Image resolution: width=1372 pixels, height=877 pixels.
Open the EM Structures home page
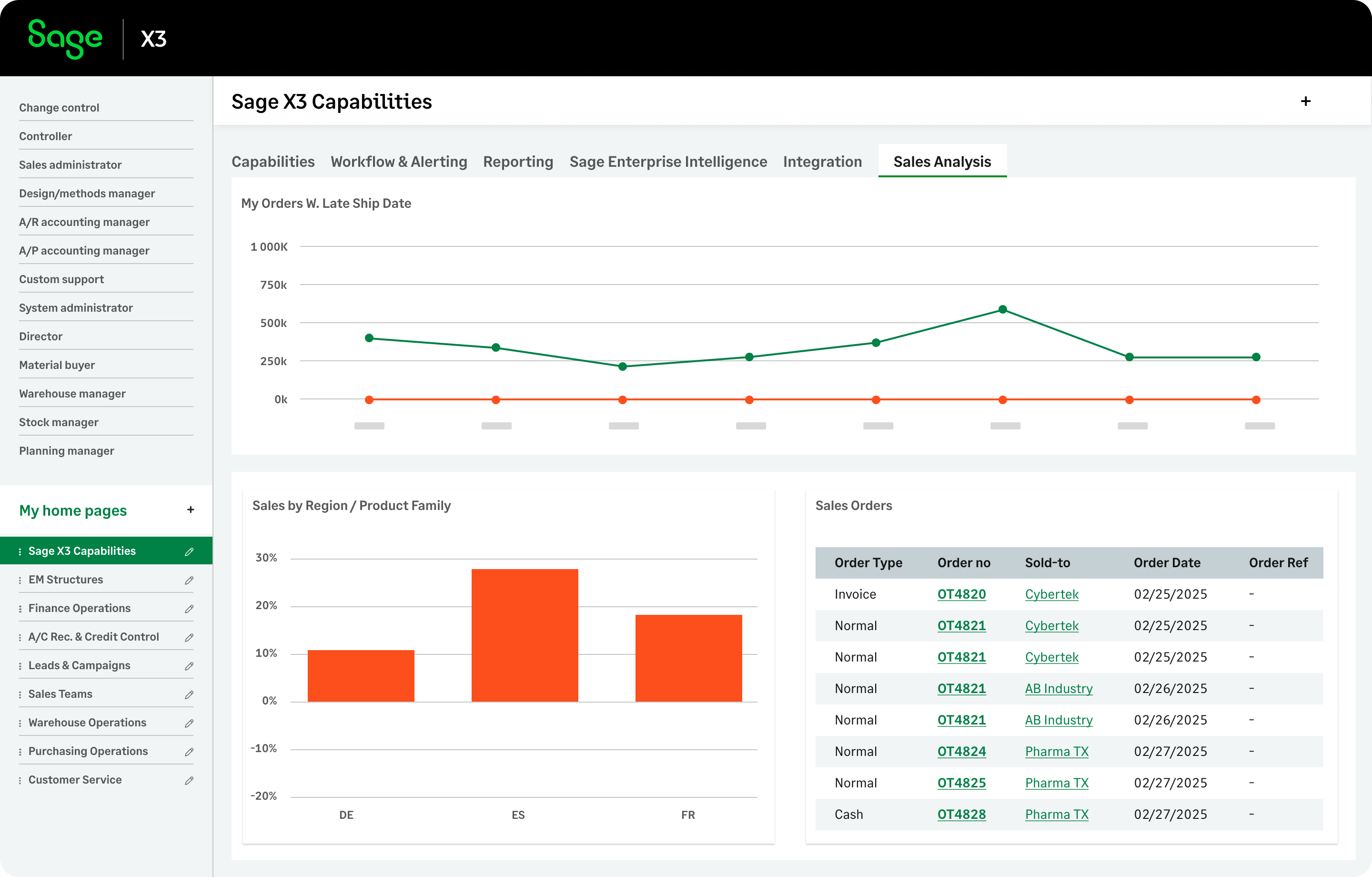(x=66, y=580)
